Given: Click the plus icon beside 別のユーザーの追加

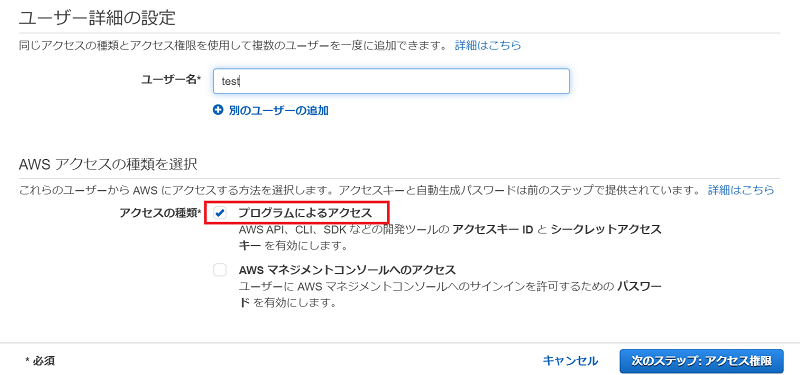Looking at the screenshot, I should (218, 110).
